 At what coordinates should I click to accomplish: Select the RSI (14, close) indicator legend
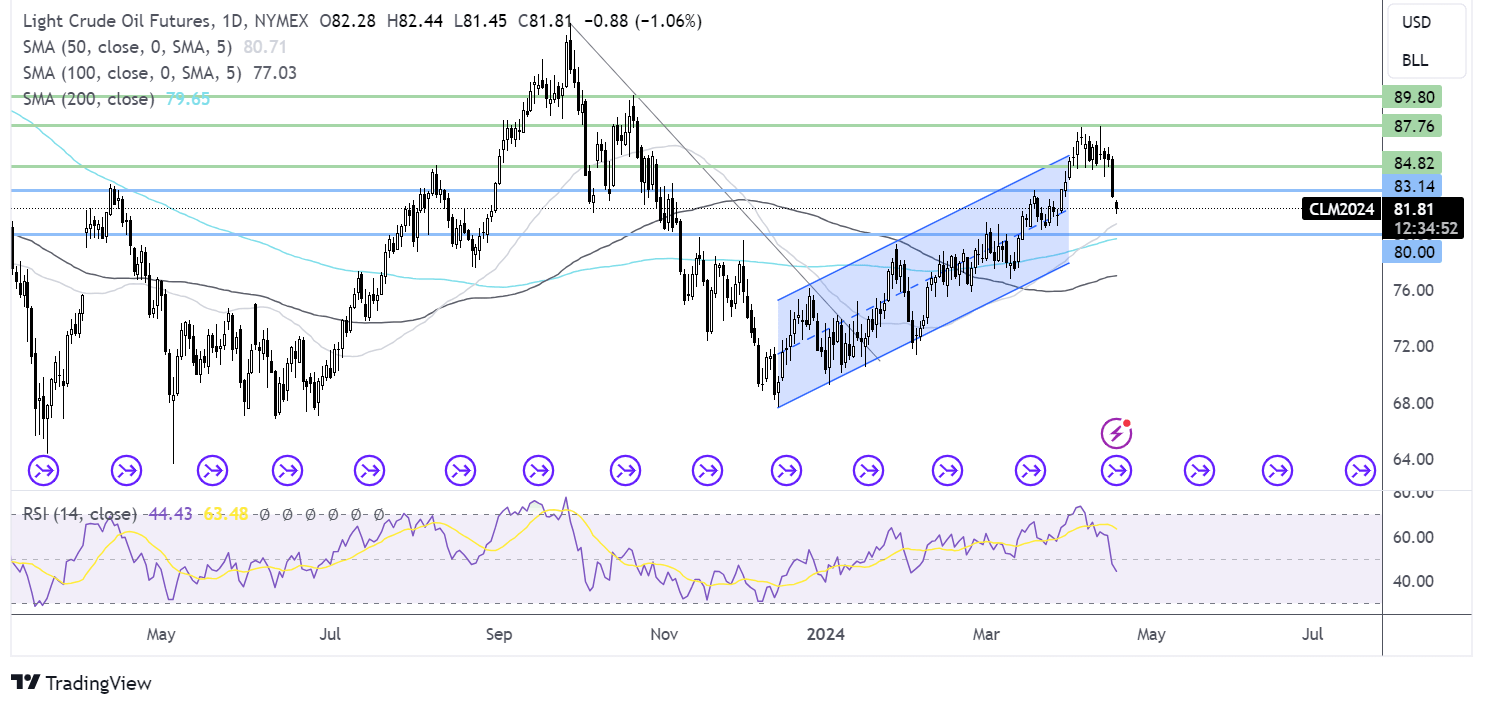pyautogui.click(x=79, y=514)
